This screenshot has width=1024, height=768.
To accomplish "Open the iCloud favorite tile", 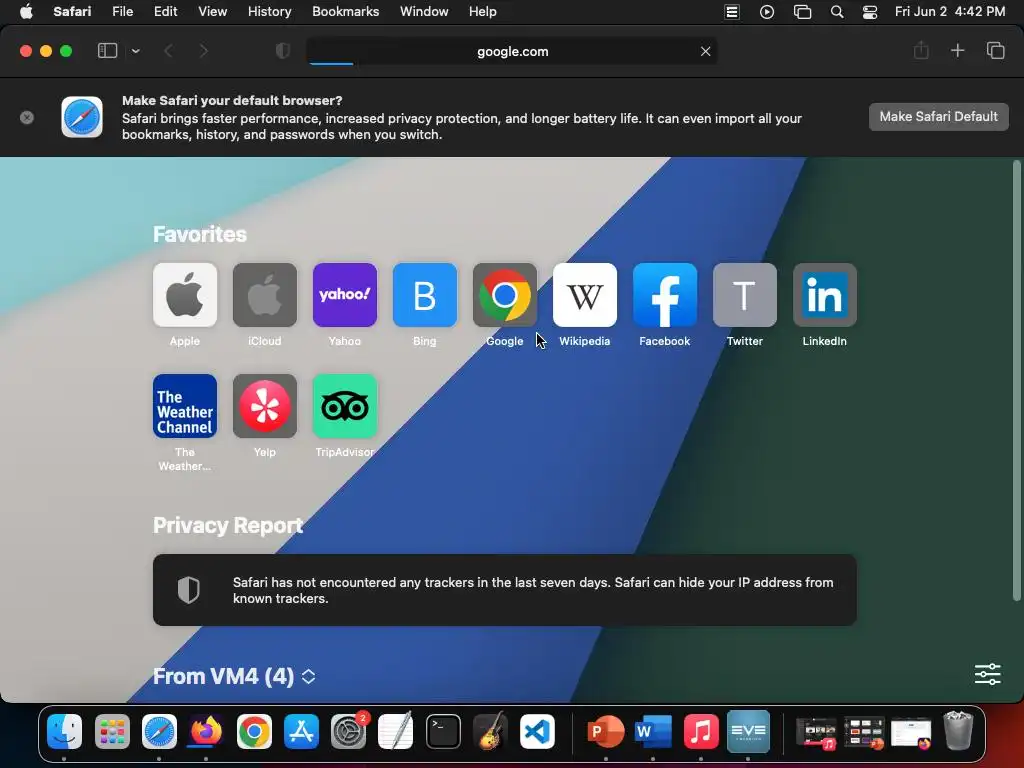I will coord(264,295).
